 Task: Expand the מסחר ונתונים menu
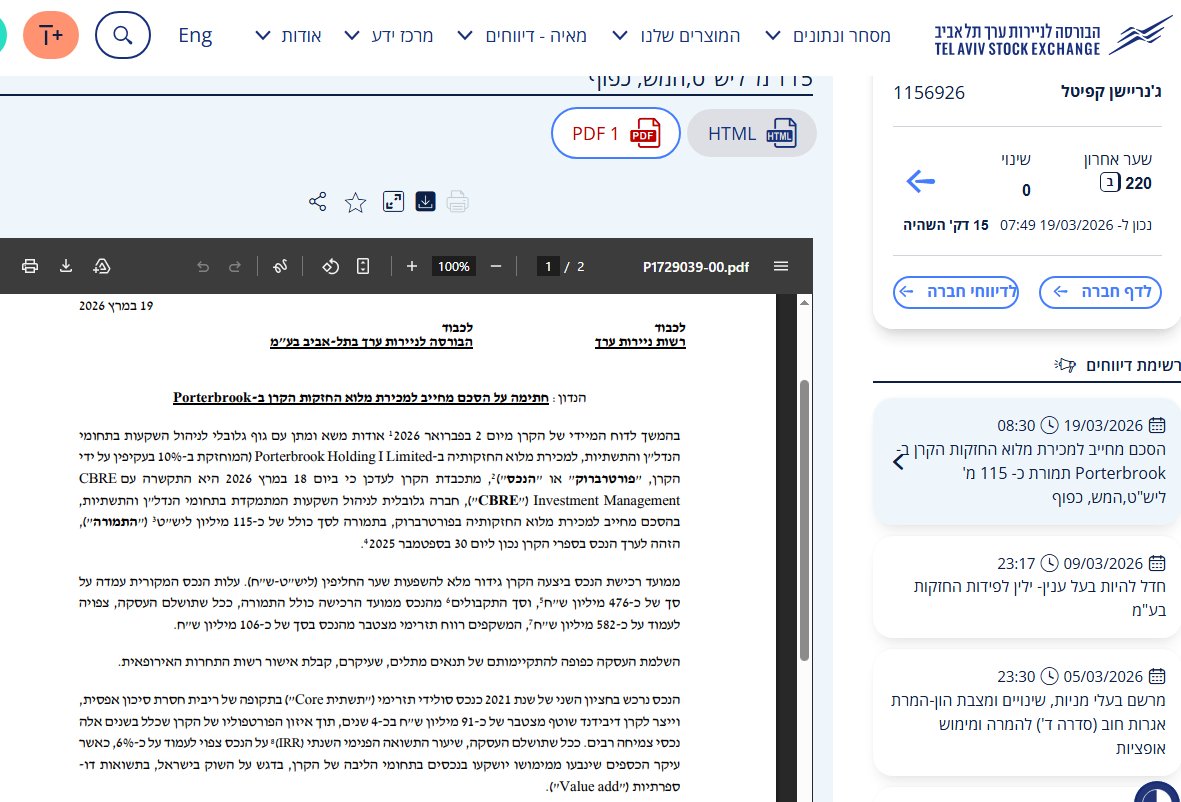tap(828, 35)
